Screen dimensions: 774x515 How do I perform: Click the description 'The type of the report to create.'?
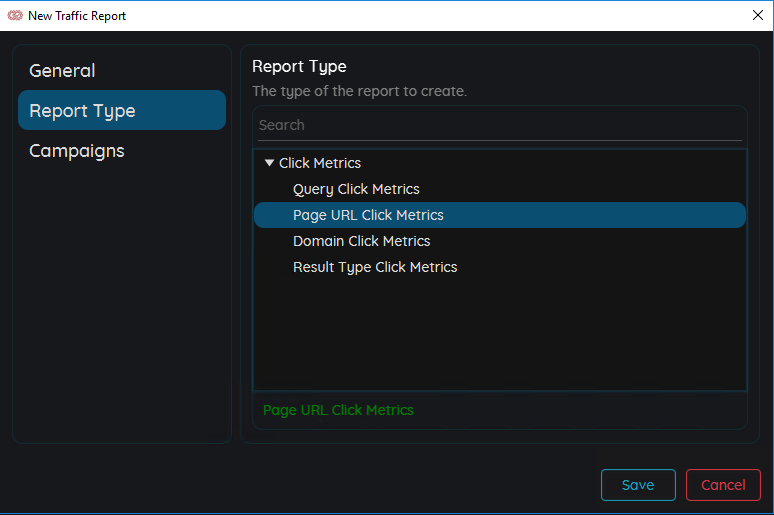tap(359, 91)
